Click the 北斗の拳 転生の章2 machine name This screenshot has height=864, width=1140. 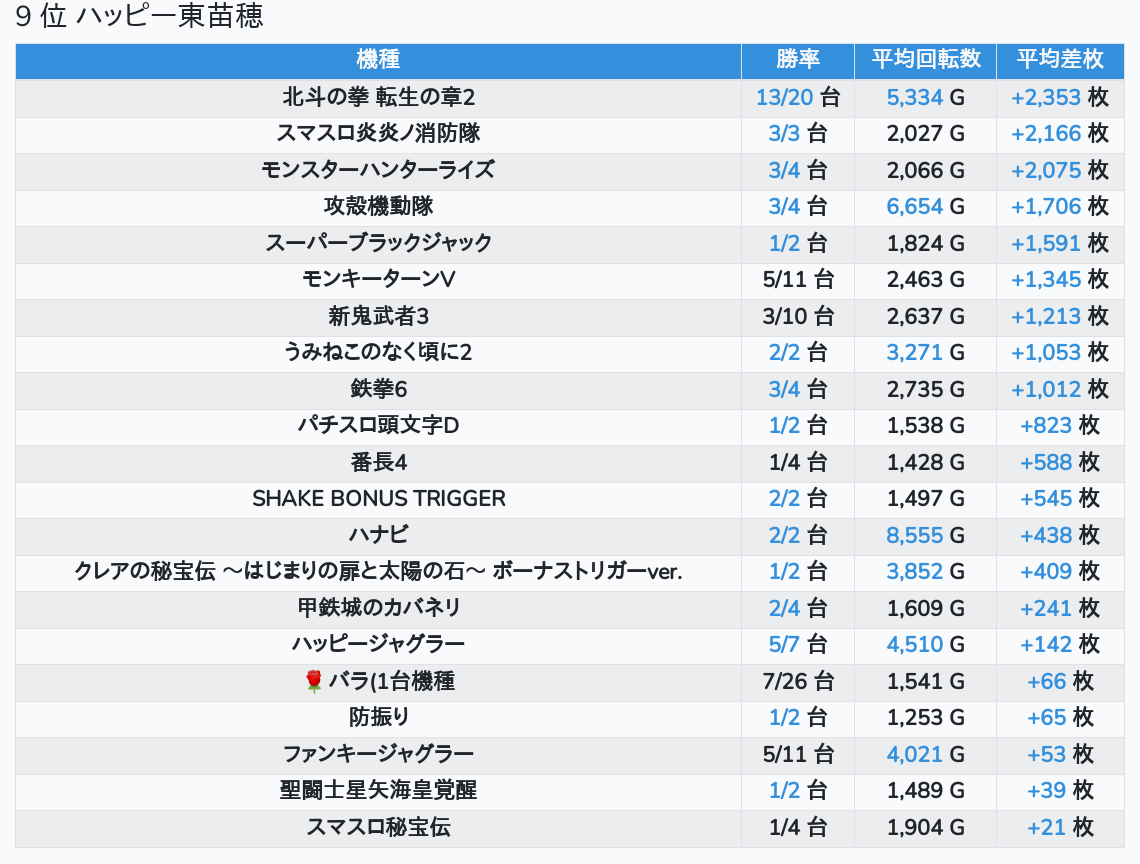[x=378, y=97]
